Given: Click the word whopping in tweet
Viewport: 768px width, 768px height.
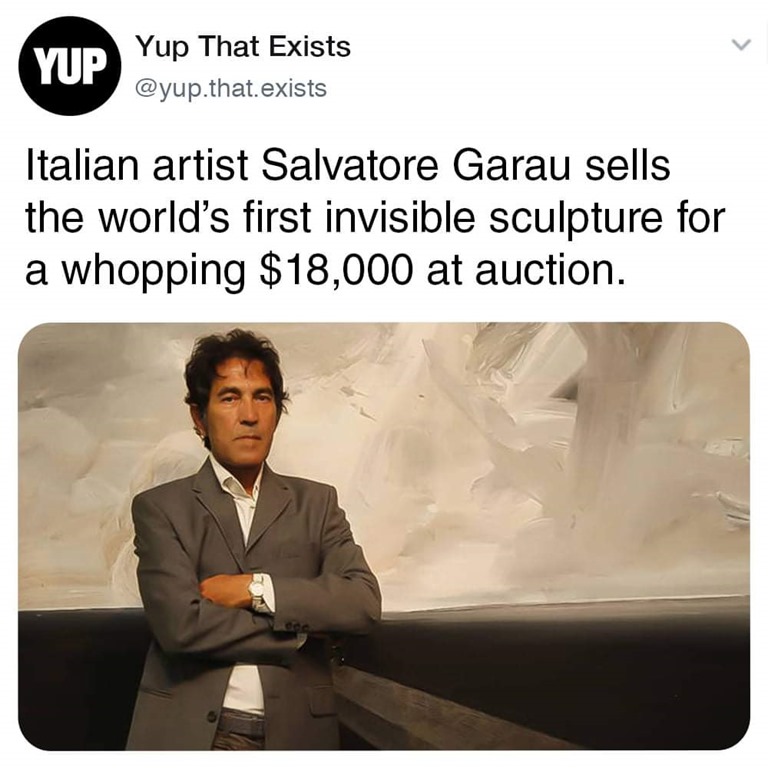Looking at the screenshot, I should coord(153,272).
